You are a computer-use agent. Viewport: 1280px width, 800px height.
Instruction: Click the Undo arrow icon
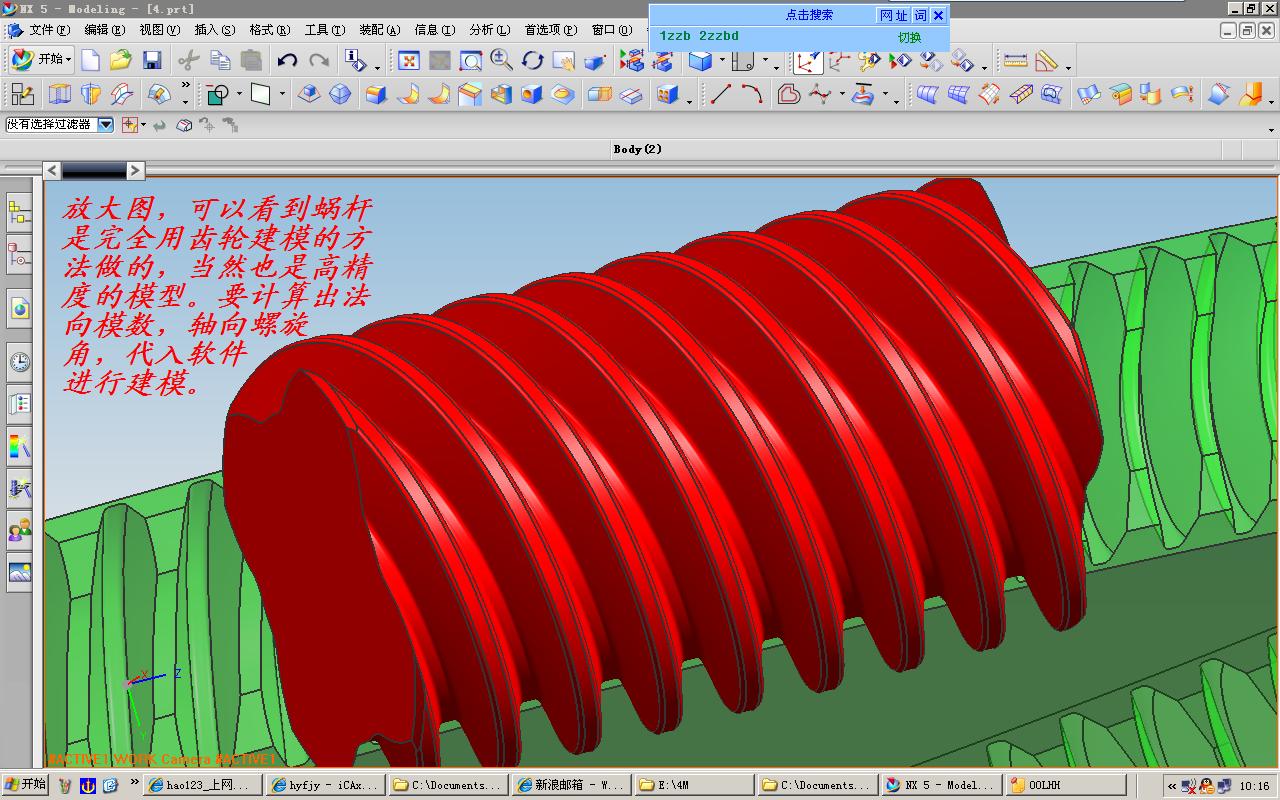(x=287, y=60)
